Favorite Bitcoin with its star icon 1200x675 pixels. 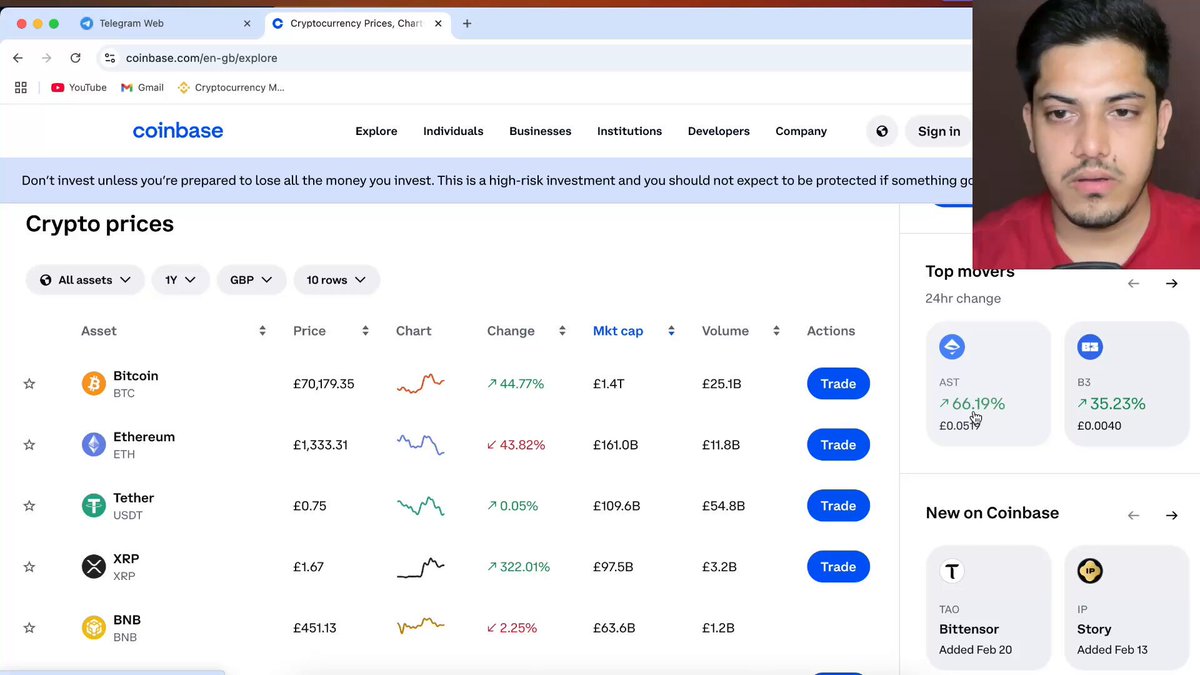click(29, 384)
